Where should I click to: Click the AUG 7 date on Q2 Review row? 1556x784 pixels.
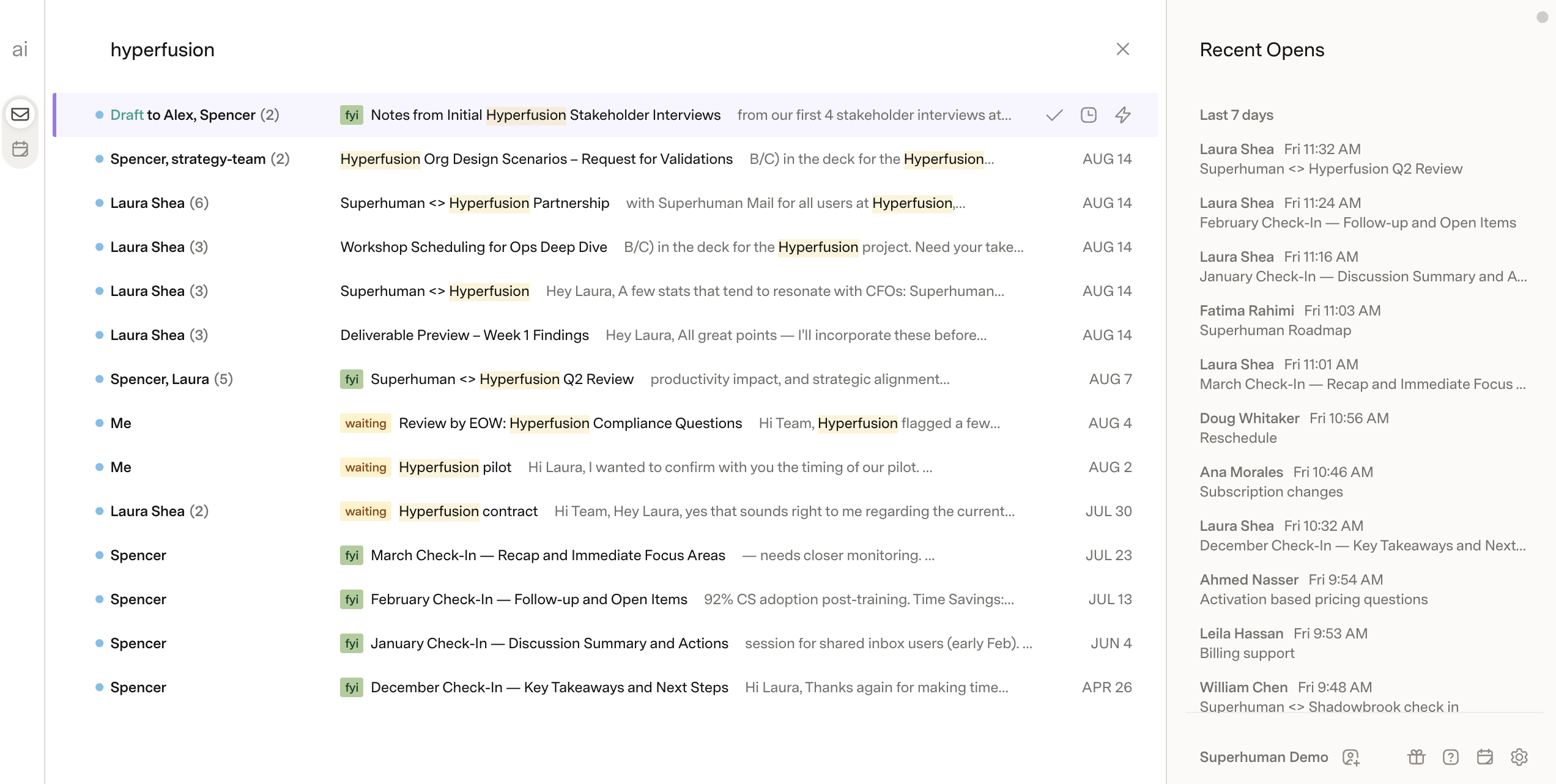(x=1110, y=379)
